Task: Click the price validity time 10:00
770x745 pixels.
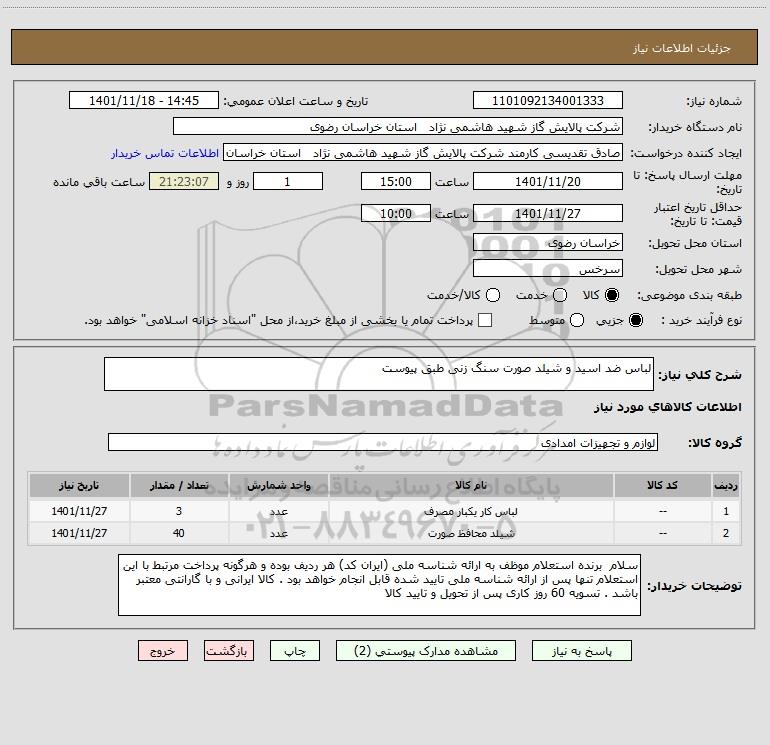Action: [396, 213]
